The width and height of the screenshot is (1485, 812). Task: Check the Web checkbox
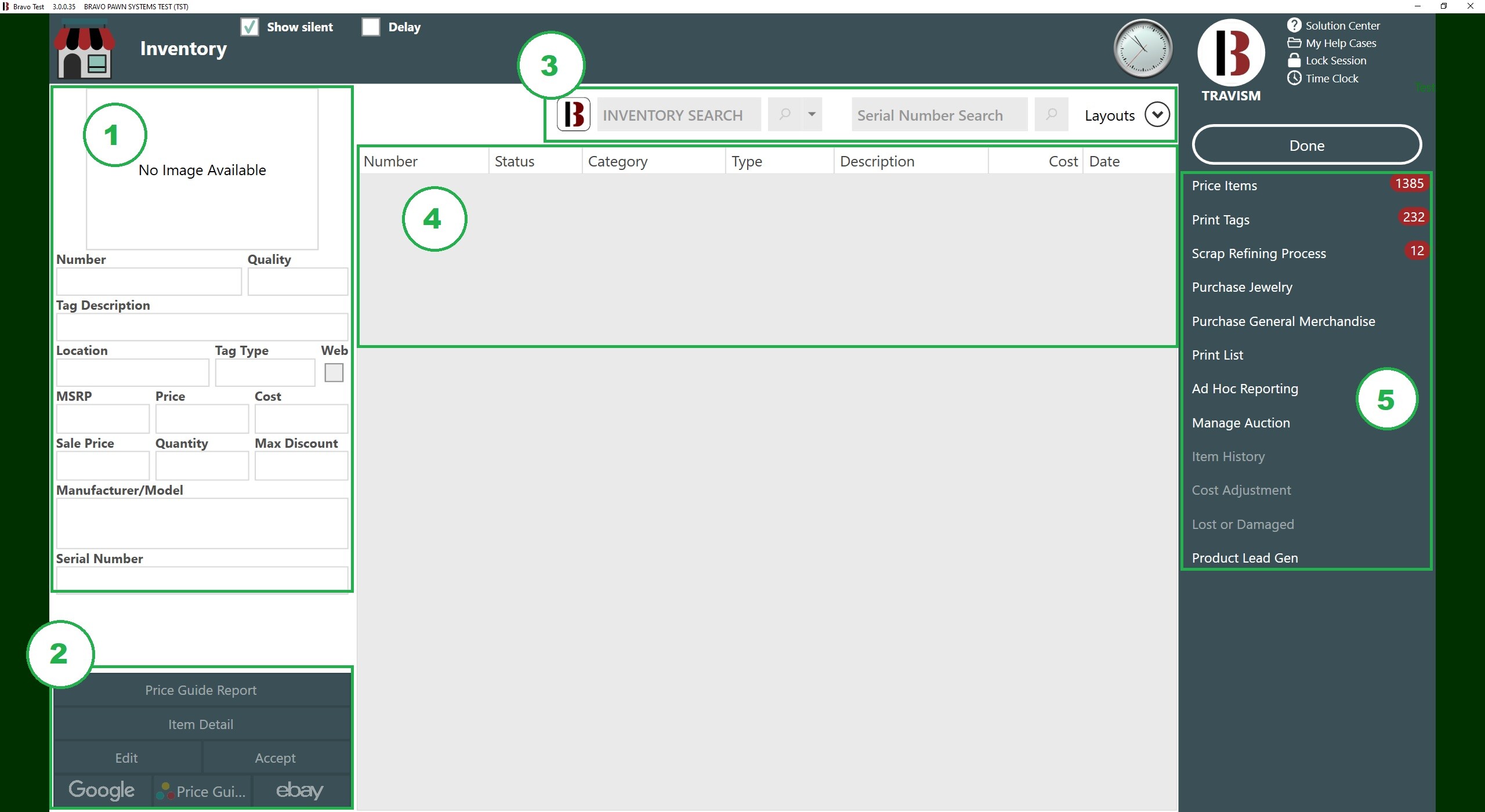[x=334, y=372]
